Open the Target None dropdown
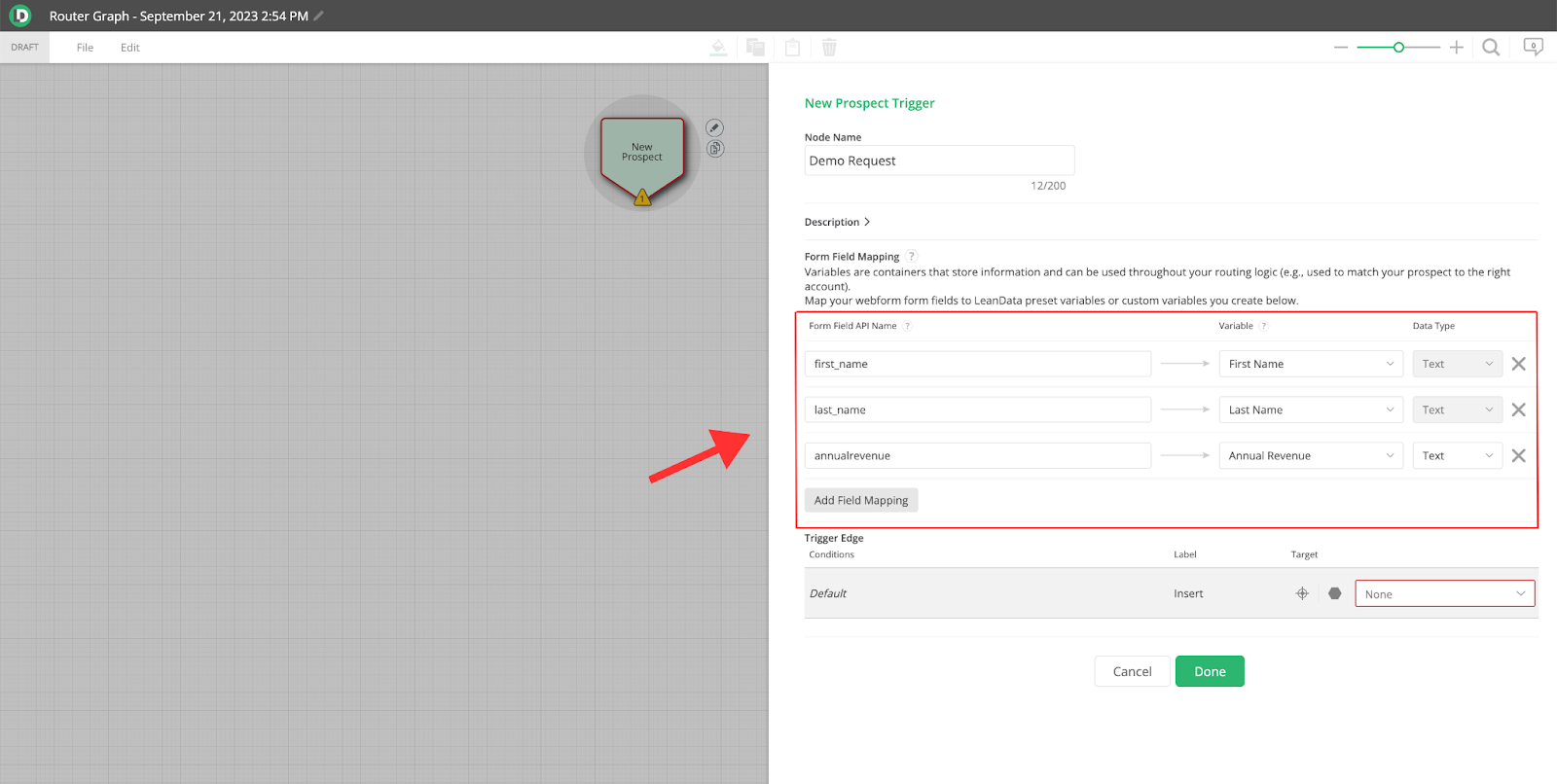 [1444, 594]
